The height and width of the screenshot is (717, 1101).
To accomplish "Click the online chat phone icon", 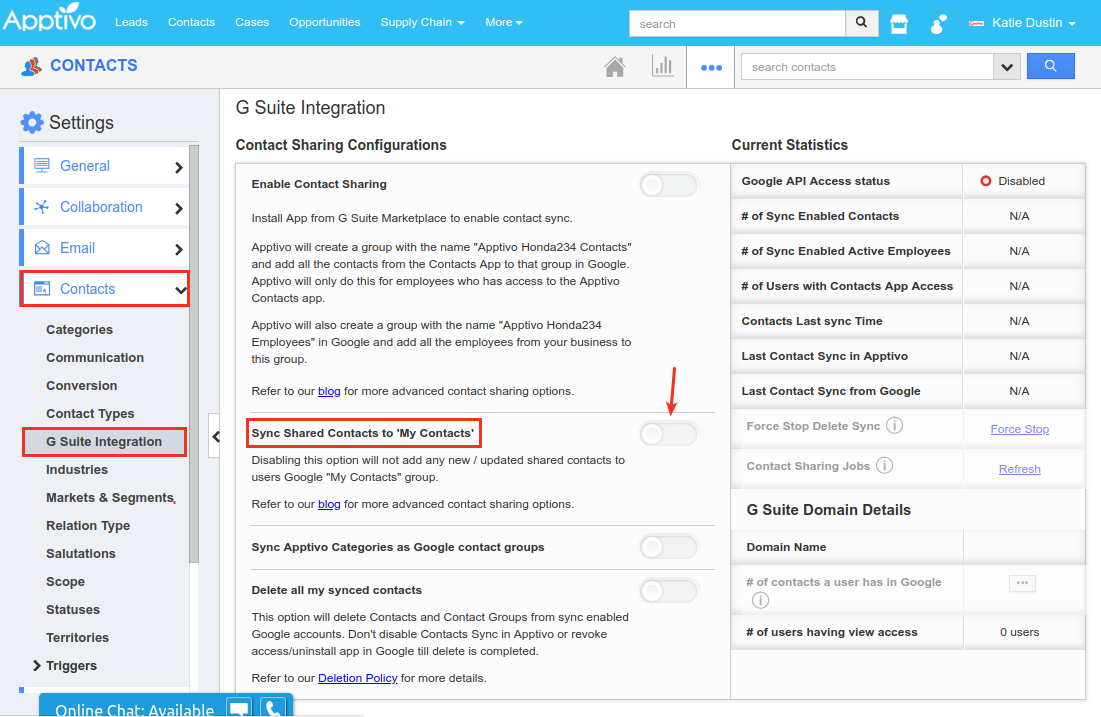I will (x=273, y=707).
